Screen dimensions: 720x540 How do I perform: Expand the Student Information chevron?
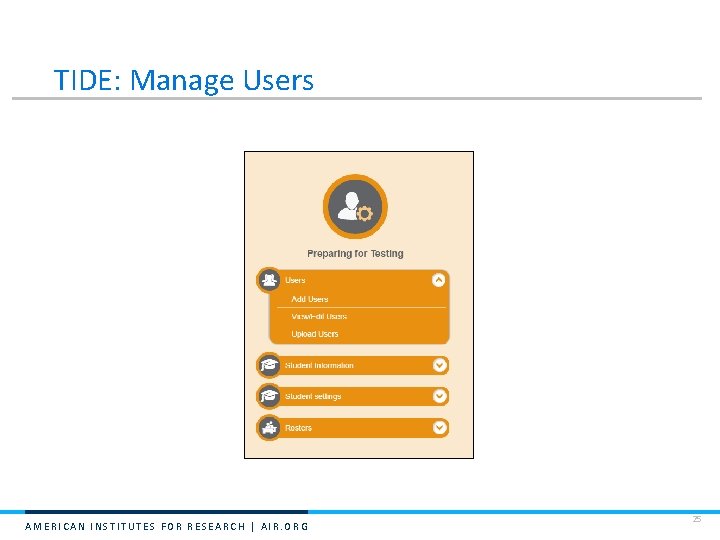[x=439, y=365]
